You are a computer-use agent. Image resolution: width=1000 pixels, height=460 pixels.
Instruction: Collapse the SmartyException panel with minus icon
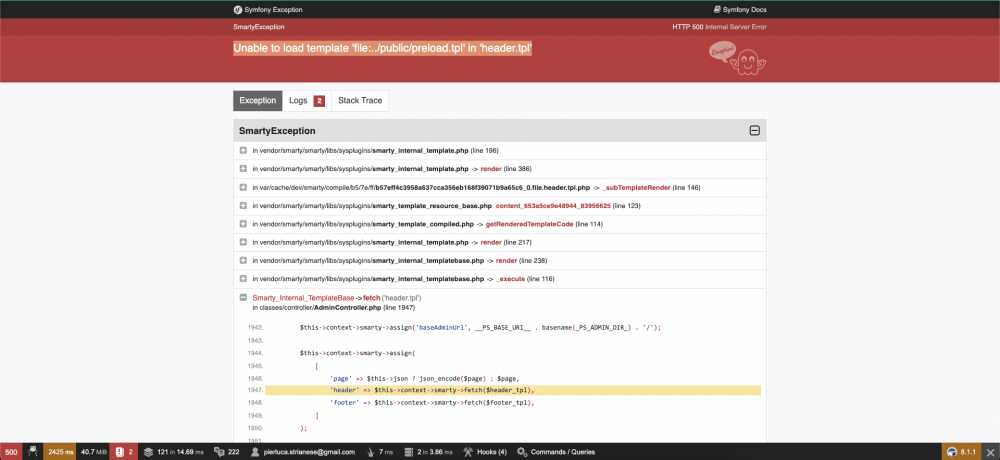(754, 131)
